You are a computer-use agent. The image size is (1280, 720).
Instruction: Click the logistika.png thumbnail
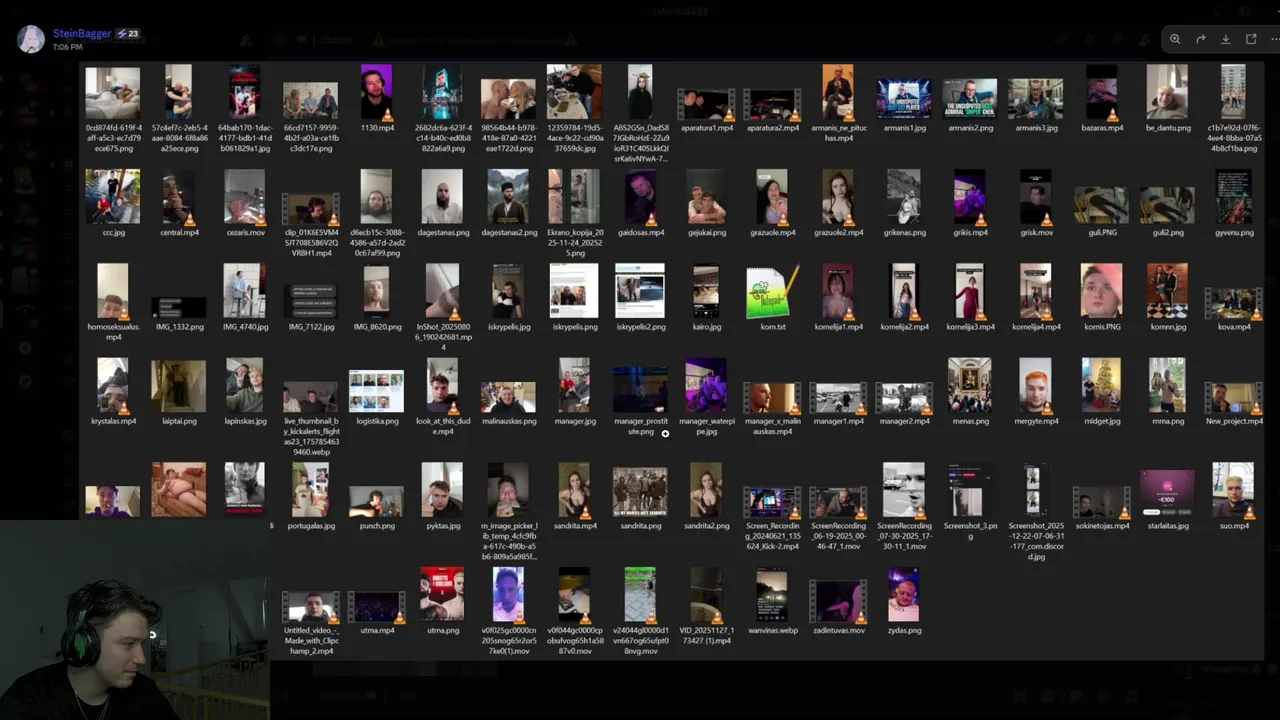[x=376, y=391]
